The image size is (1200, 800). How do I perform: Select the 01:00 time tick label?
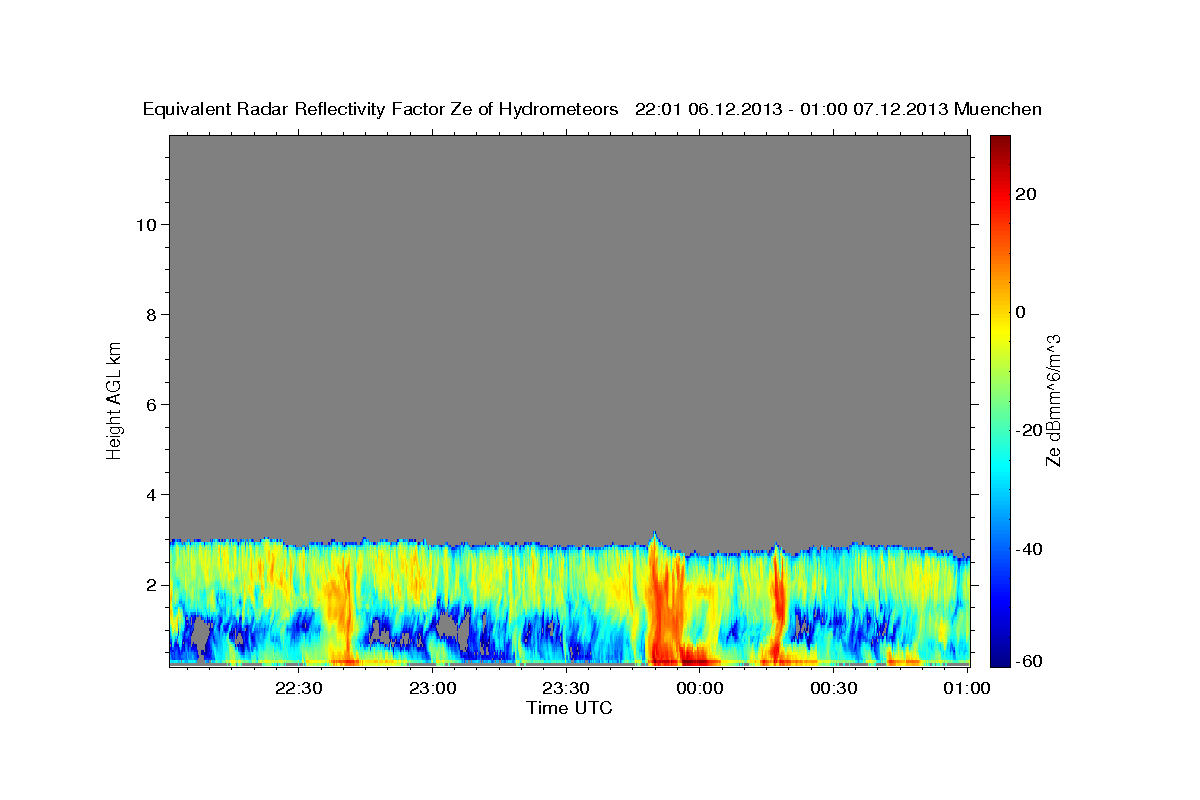(967, 688)
